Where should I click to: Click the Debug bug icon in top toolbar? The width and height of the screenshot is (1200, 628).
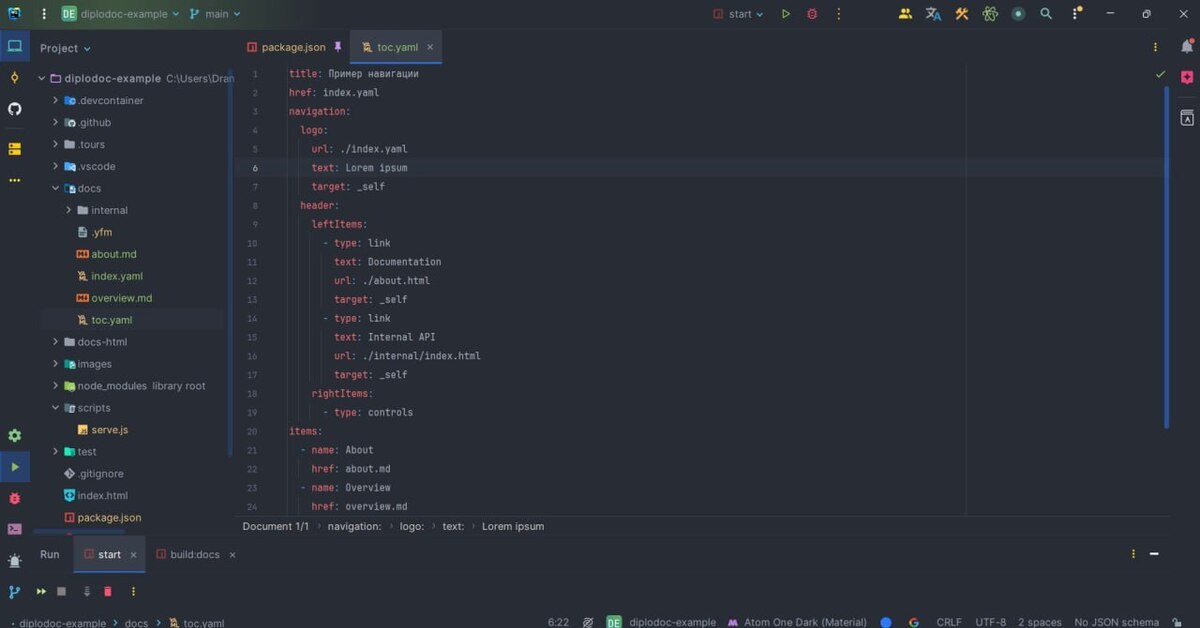tap(812, 14)
